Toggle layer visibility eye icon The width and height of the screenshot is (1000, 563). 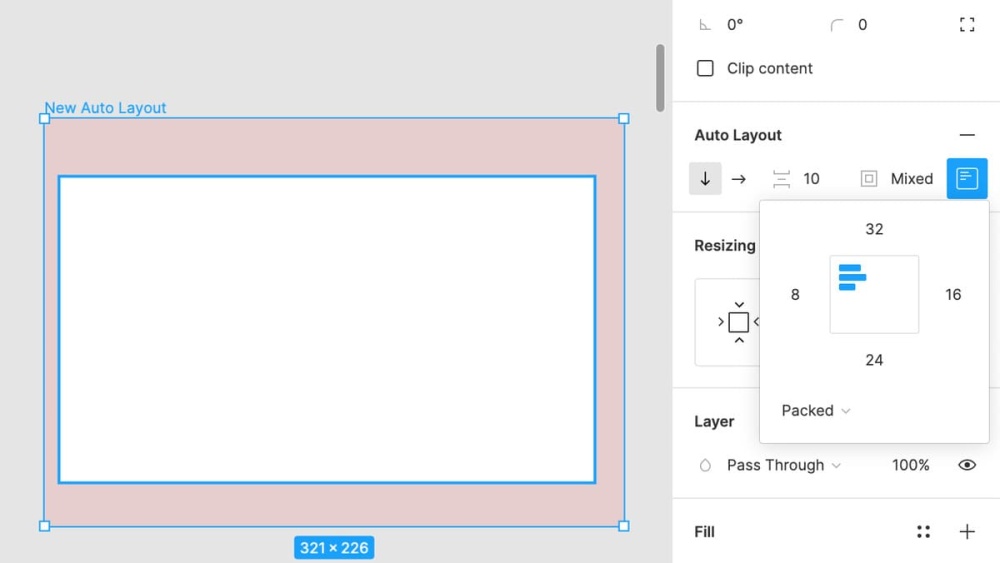(966, 465)
